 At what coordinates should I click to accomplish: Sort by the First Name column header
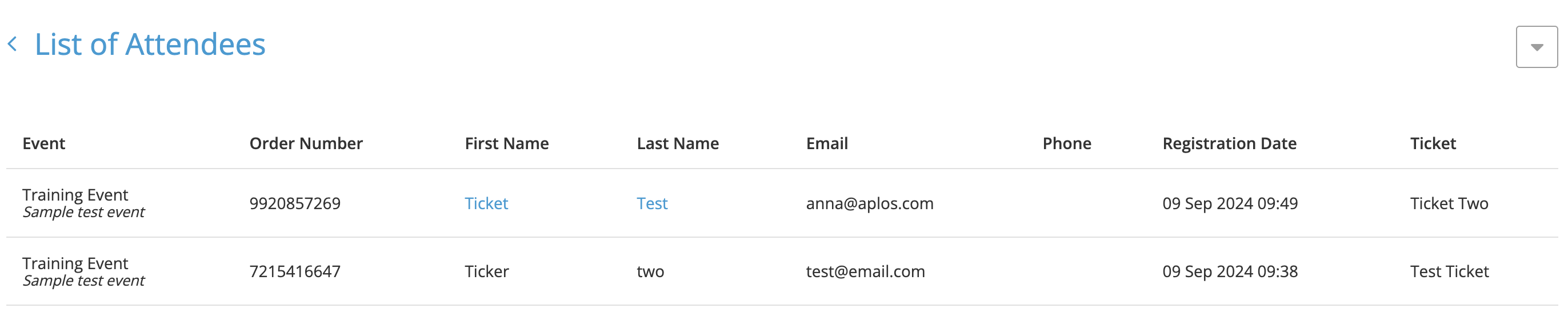(x=506, y=143)
